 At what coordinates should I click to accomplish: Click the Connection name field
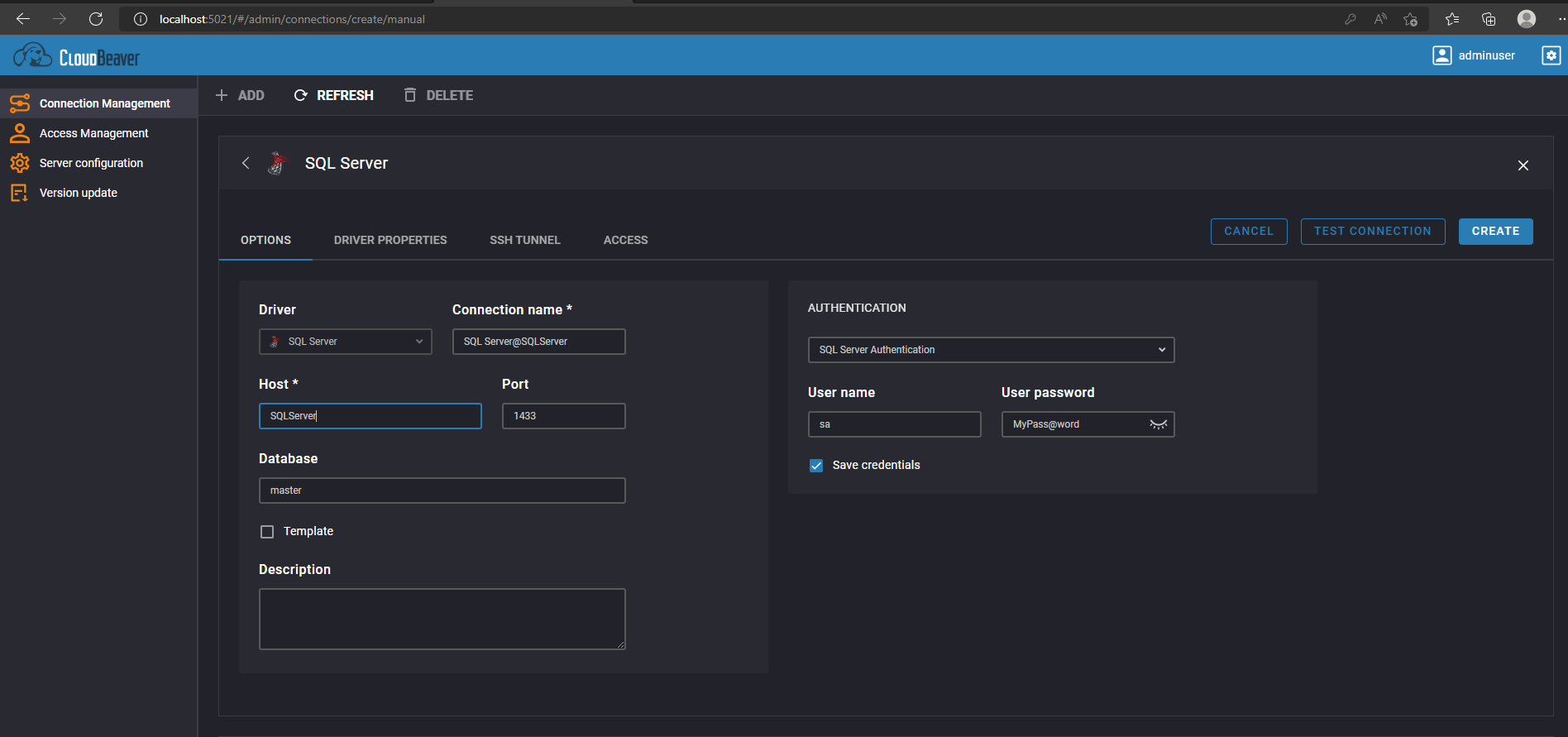(x=539, y=342)
